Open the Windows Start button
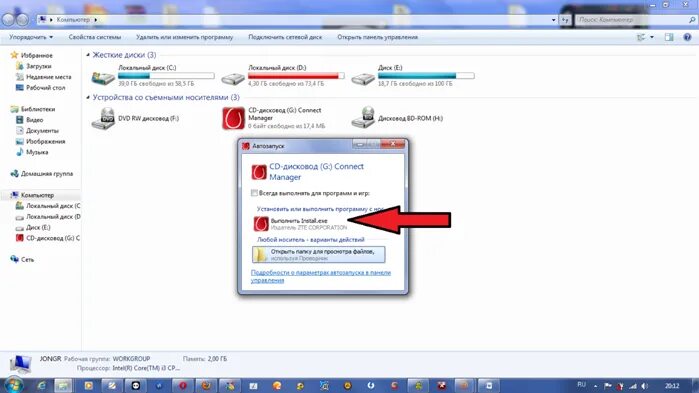 coord(13,385)
